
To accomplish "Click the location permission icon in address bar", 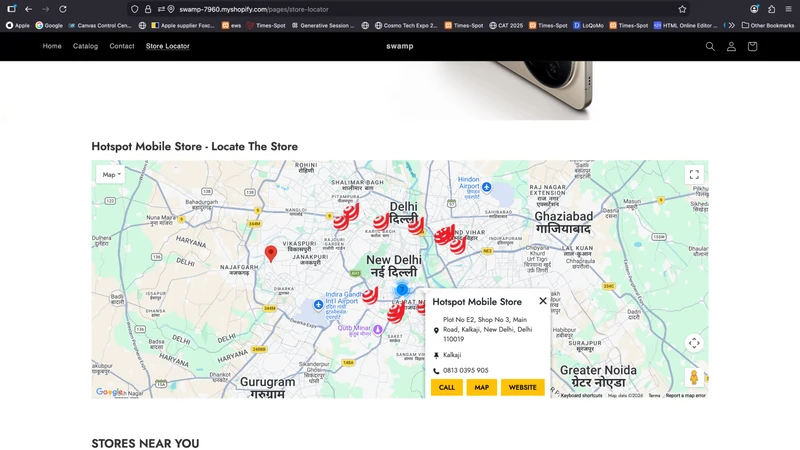I will [x=171, y=9].
